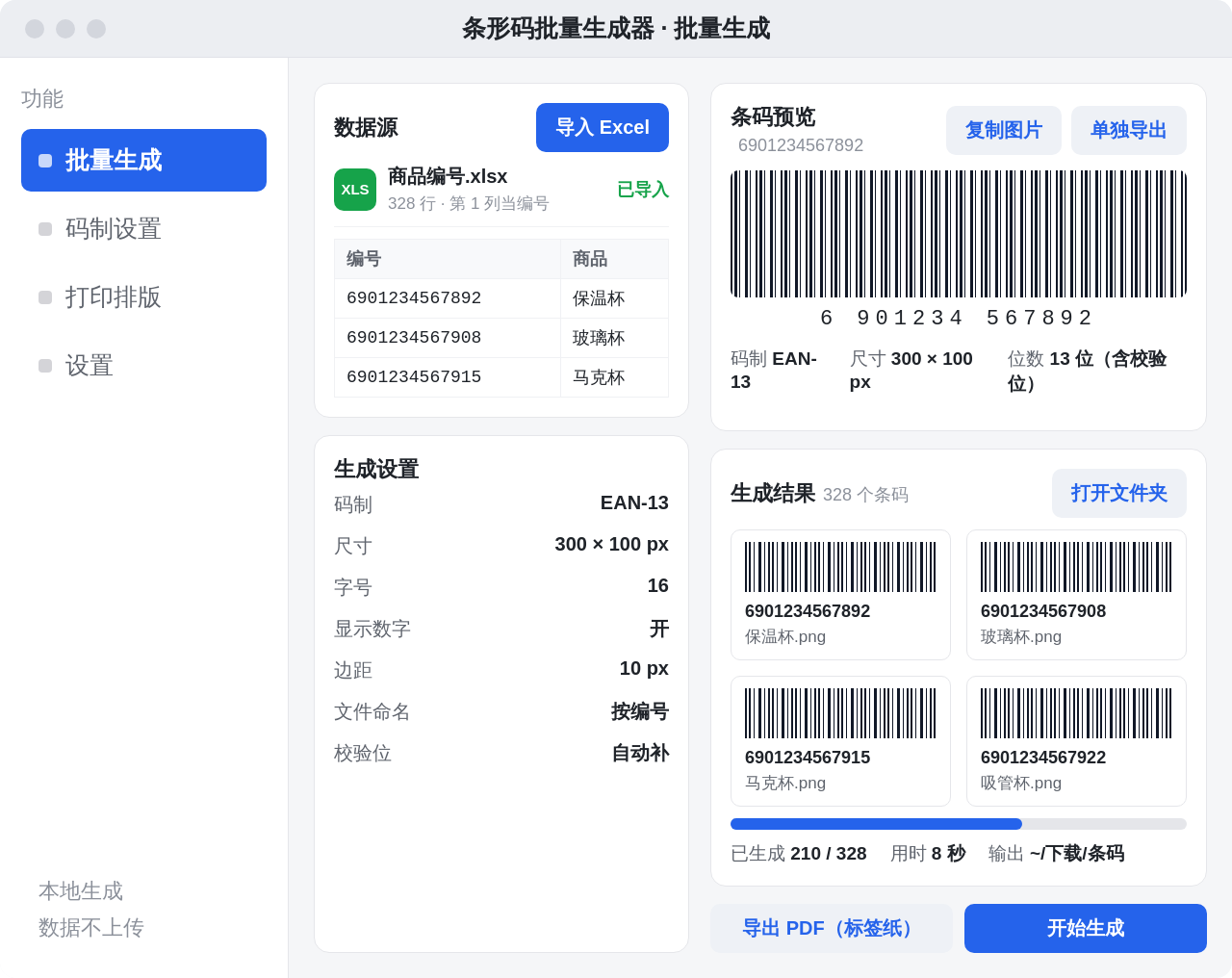
Task: Open the 码制设置 sidebar section
Action: pos(143,229)
